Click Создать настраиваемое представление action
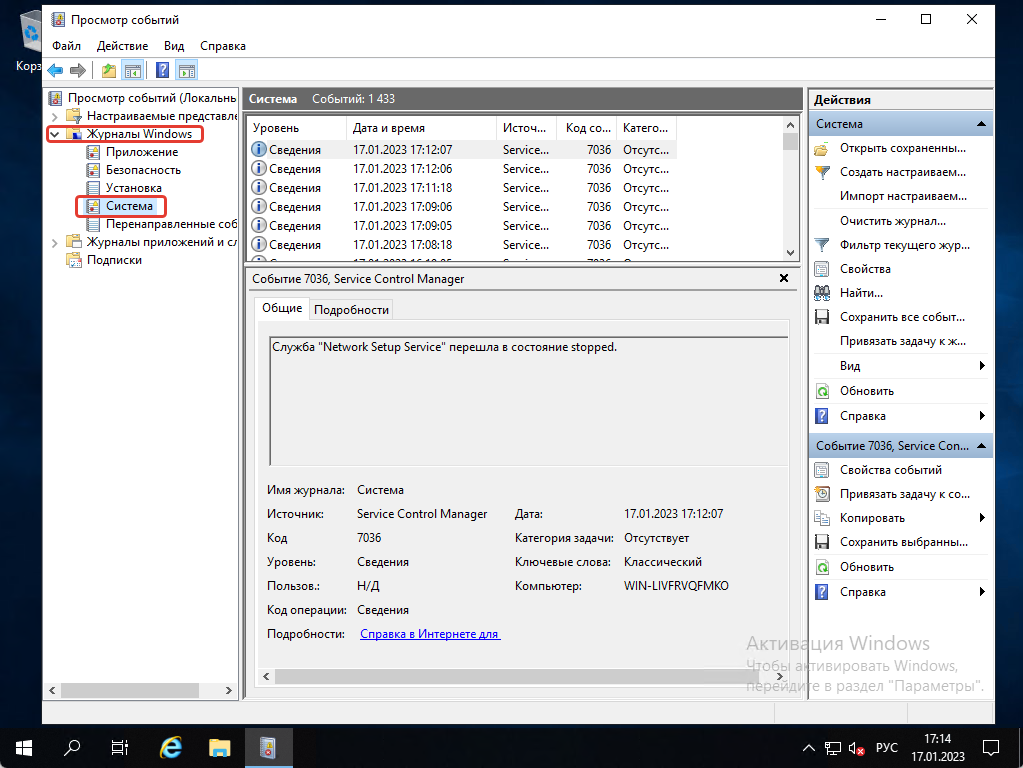The height and width of the screenshot is (768, 1023). pyautogui.click(x=901, y=172)
